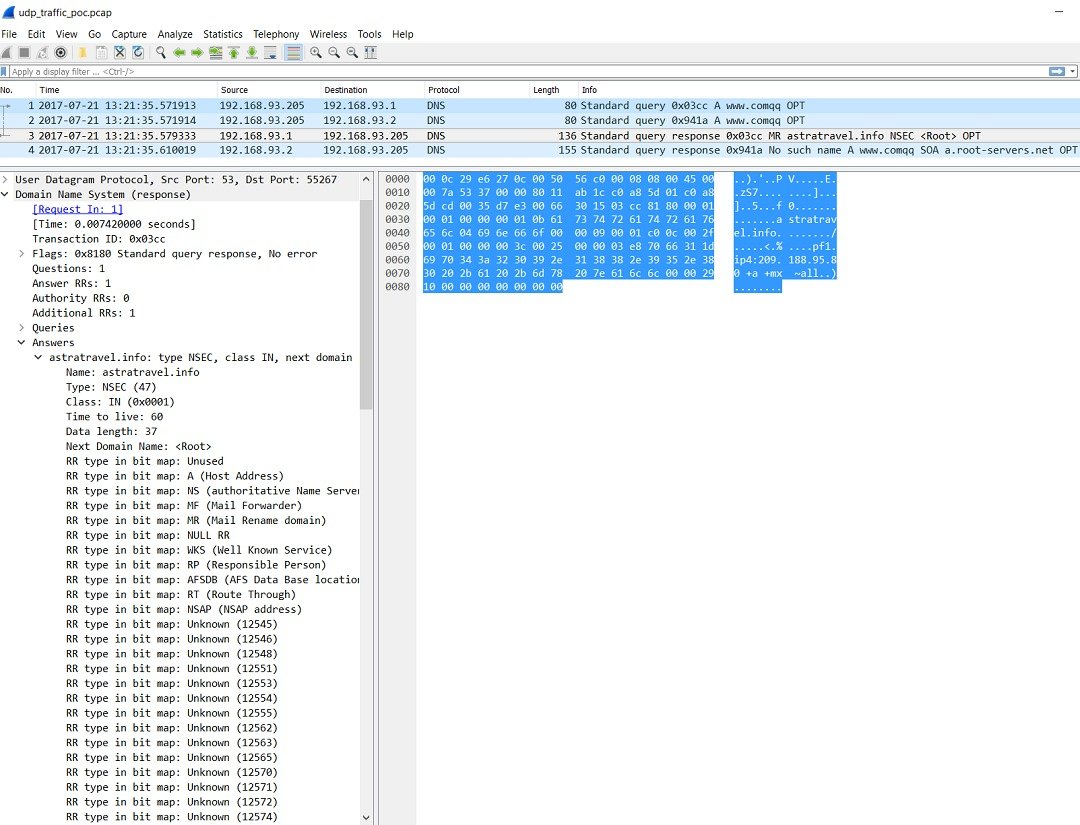
Task: Stop the running capture via toolbar square
Action: pyautogui.click(x=24, y=52)
